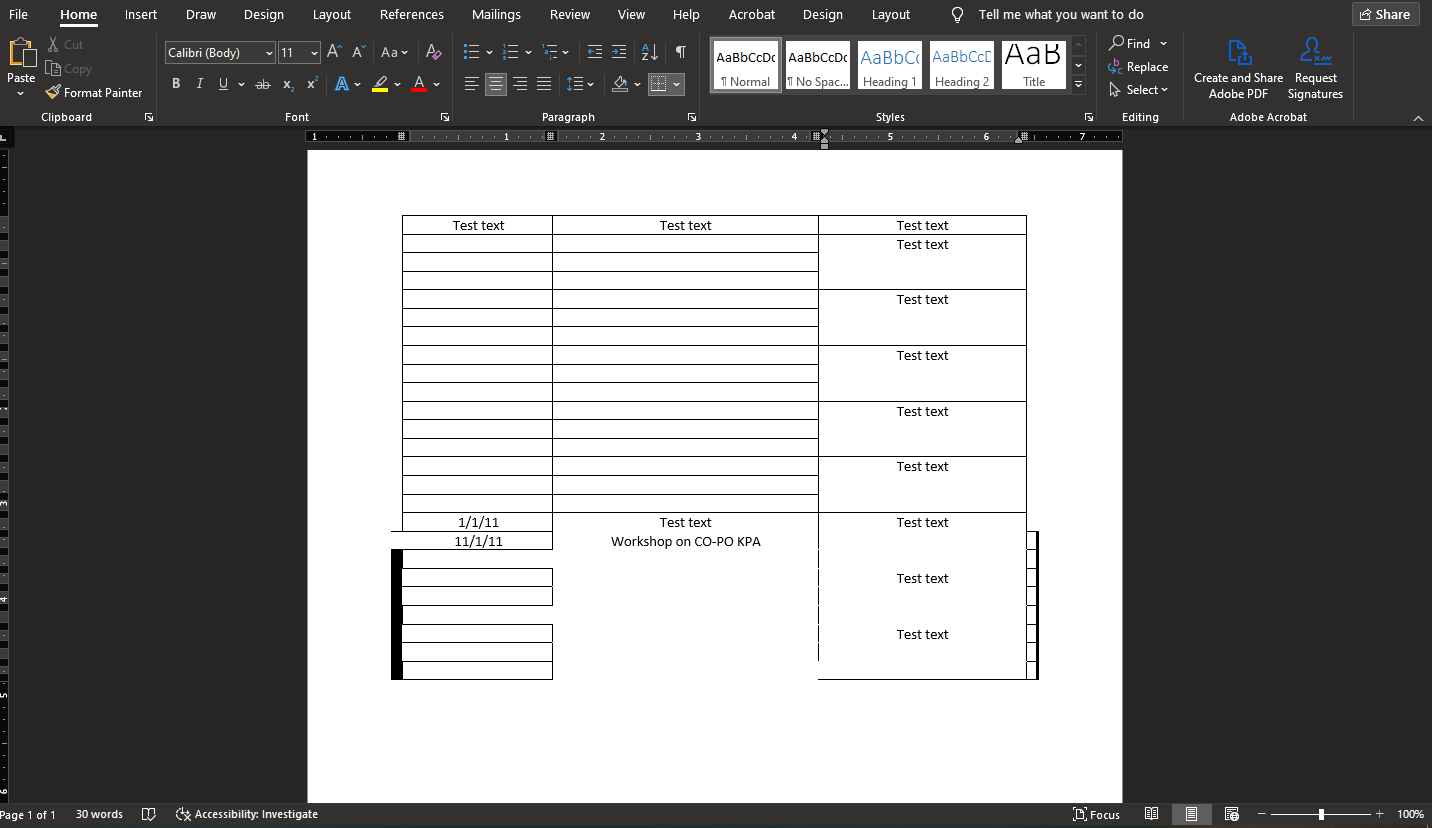Click the Tell me search field
The height and width of the screenshot is (828, 1432).
pos(1061,14)
